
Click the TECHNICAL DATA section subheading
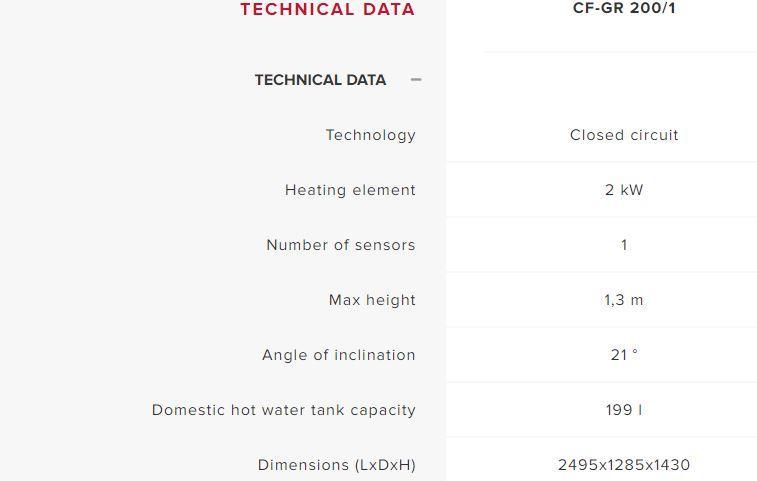point(320,80)
